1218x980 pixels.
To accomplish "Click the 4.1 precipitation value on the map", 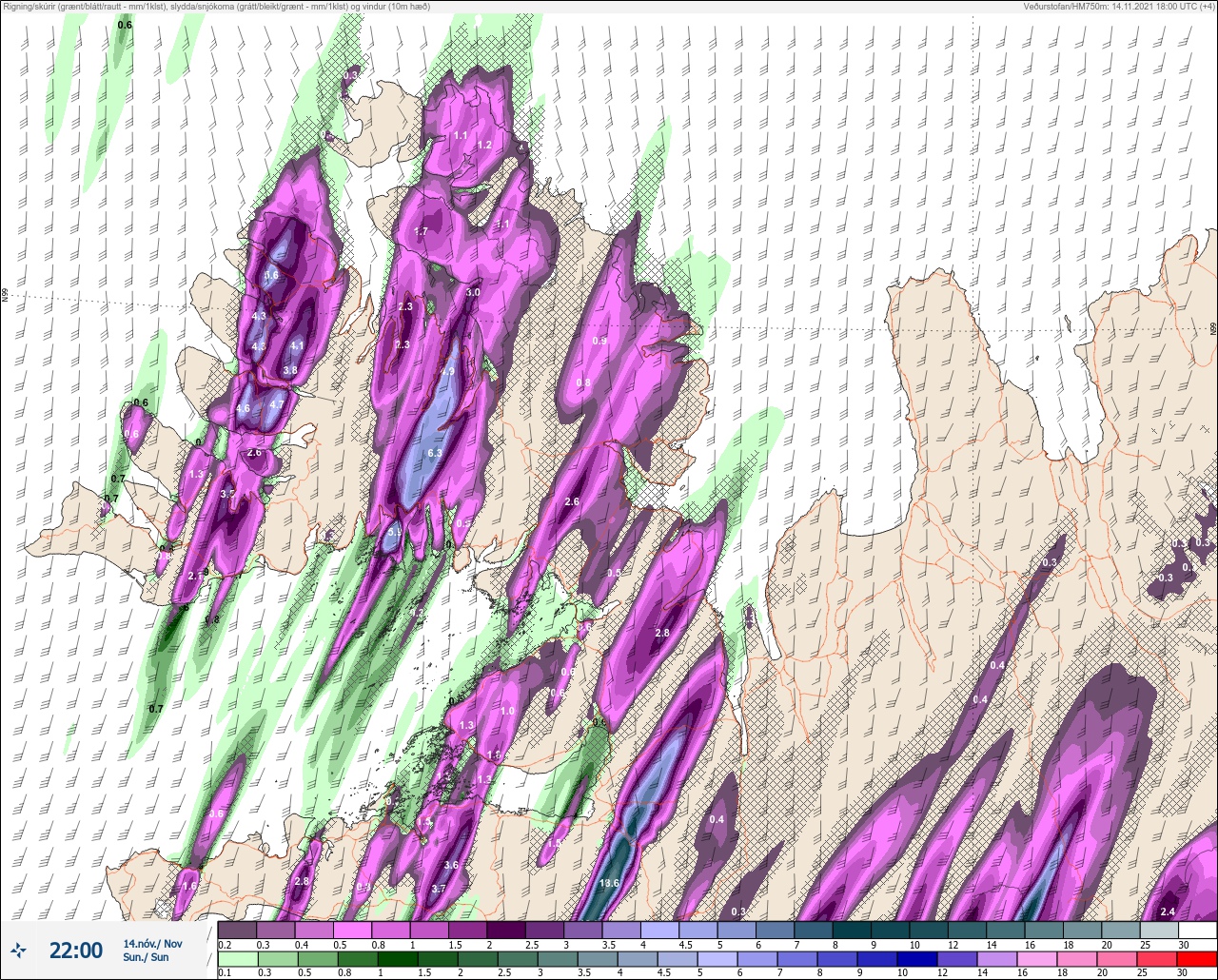I will pos(297,346).
